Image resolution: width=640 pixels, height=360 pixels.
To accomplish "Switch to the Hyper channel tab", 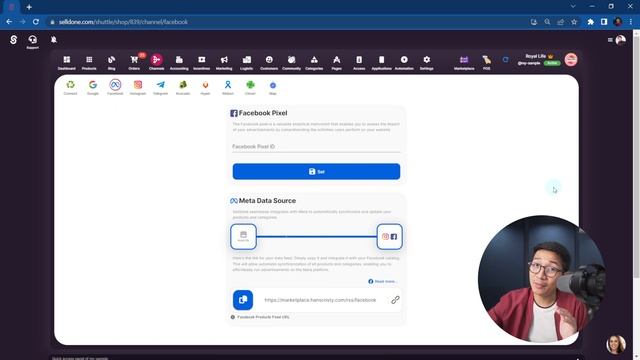I will point(205,87).
